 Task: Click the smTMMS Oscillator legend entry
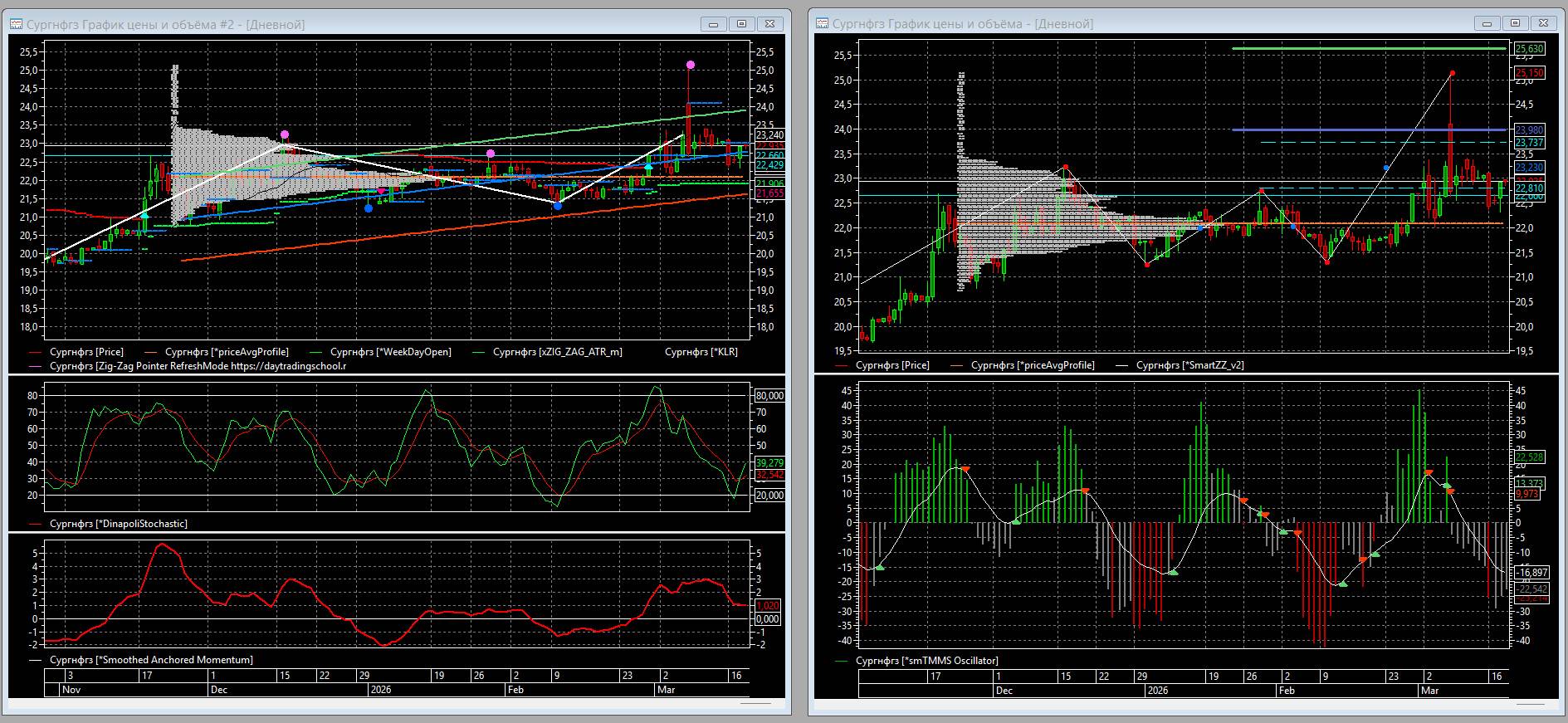coord(926,661)
